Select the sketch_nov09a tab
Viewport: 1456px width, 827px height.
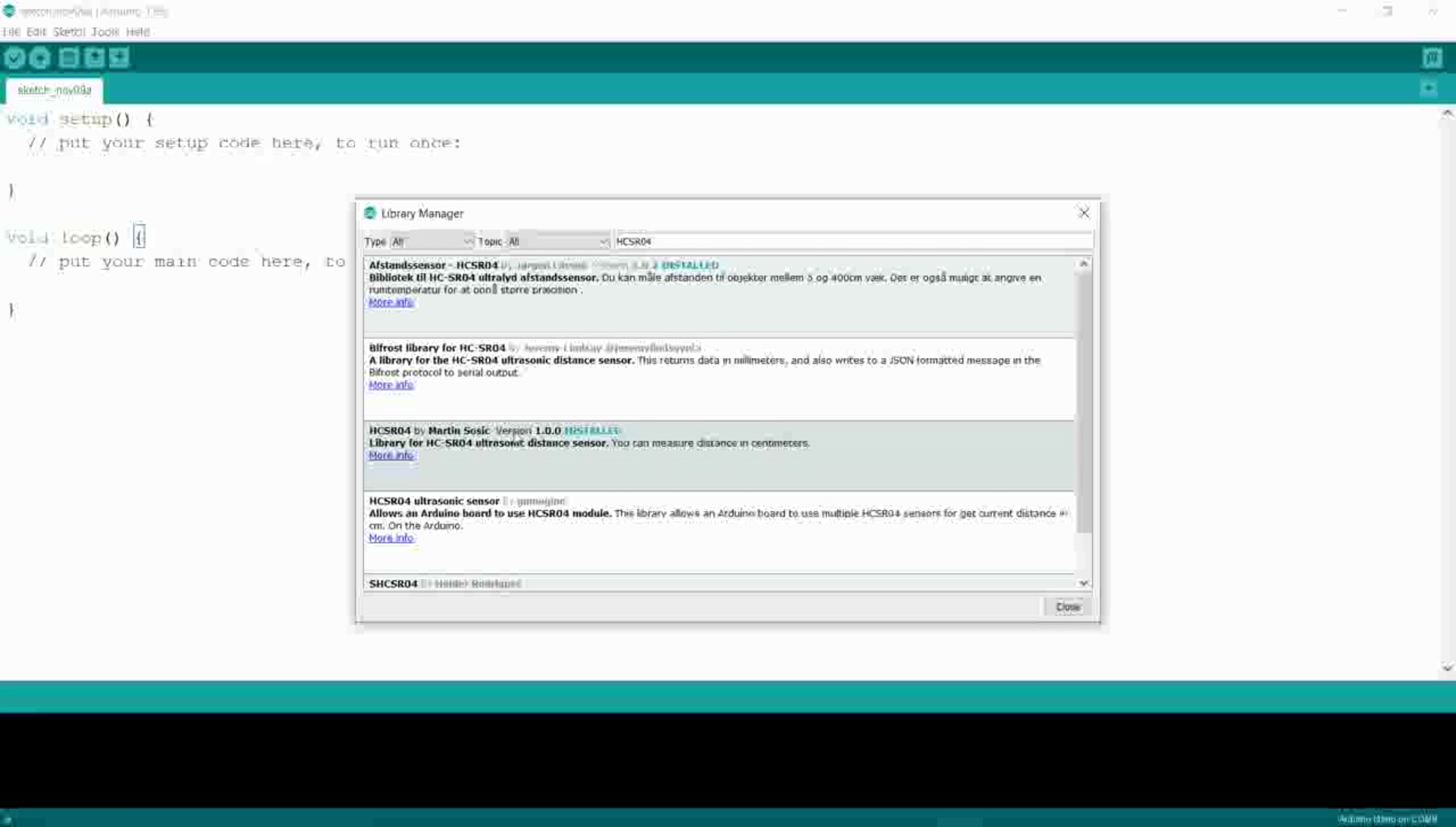[x=54, y=90]
